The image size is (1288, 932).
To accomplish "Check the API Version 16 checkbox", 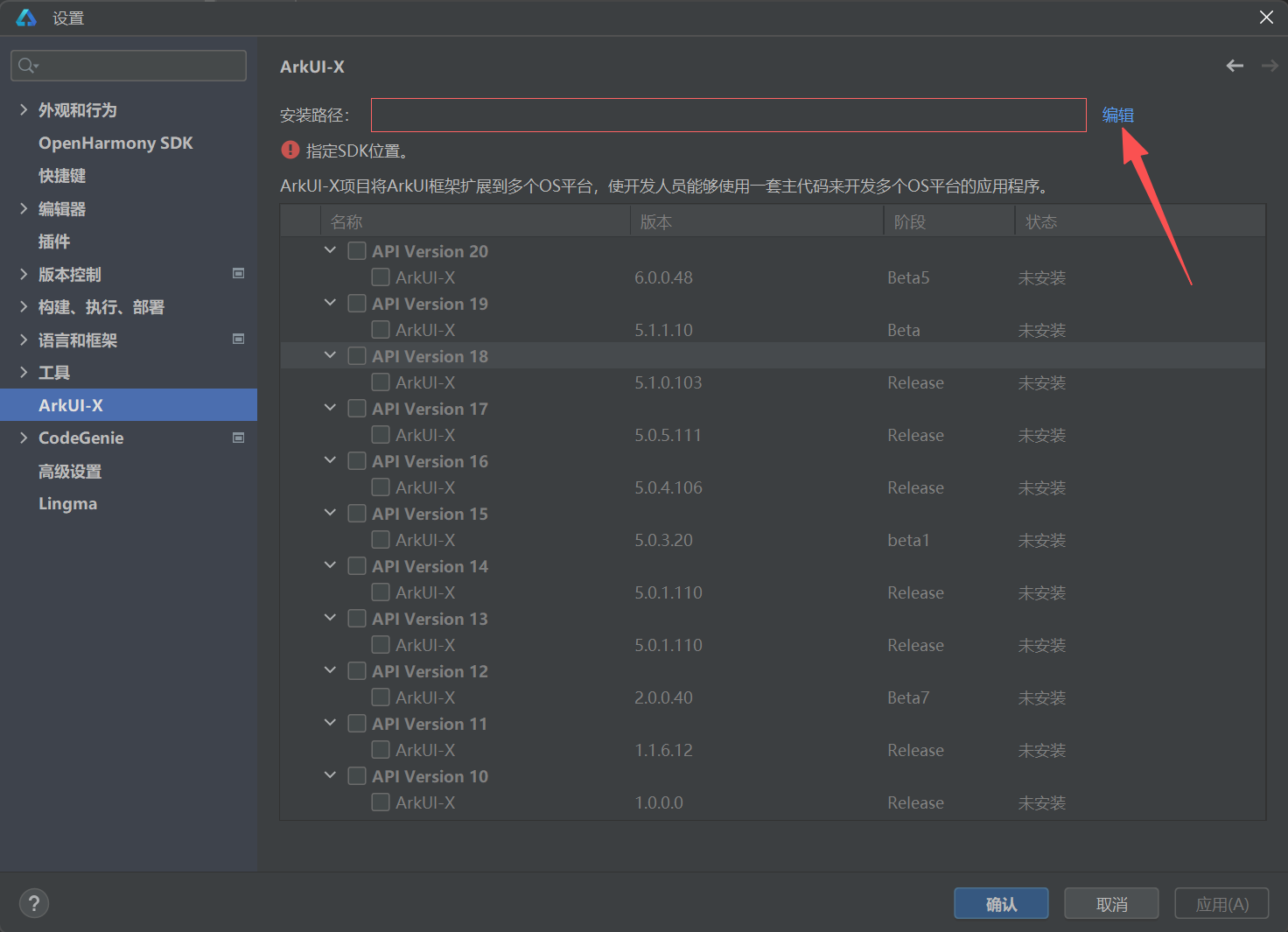I will [357, 461].
